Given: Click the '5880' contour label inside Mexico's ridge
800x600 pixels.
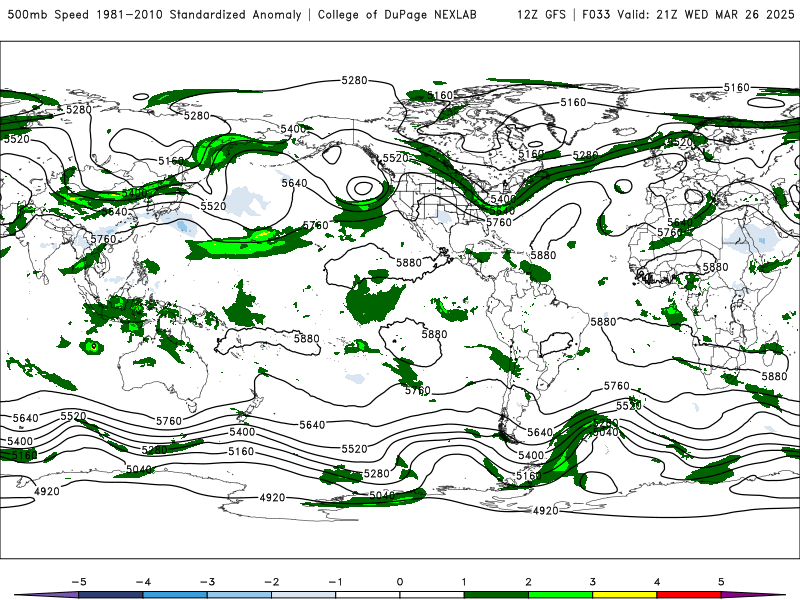Looking at the screenshot, I should [x=409, y=262].
